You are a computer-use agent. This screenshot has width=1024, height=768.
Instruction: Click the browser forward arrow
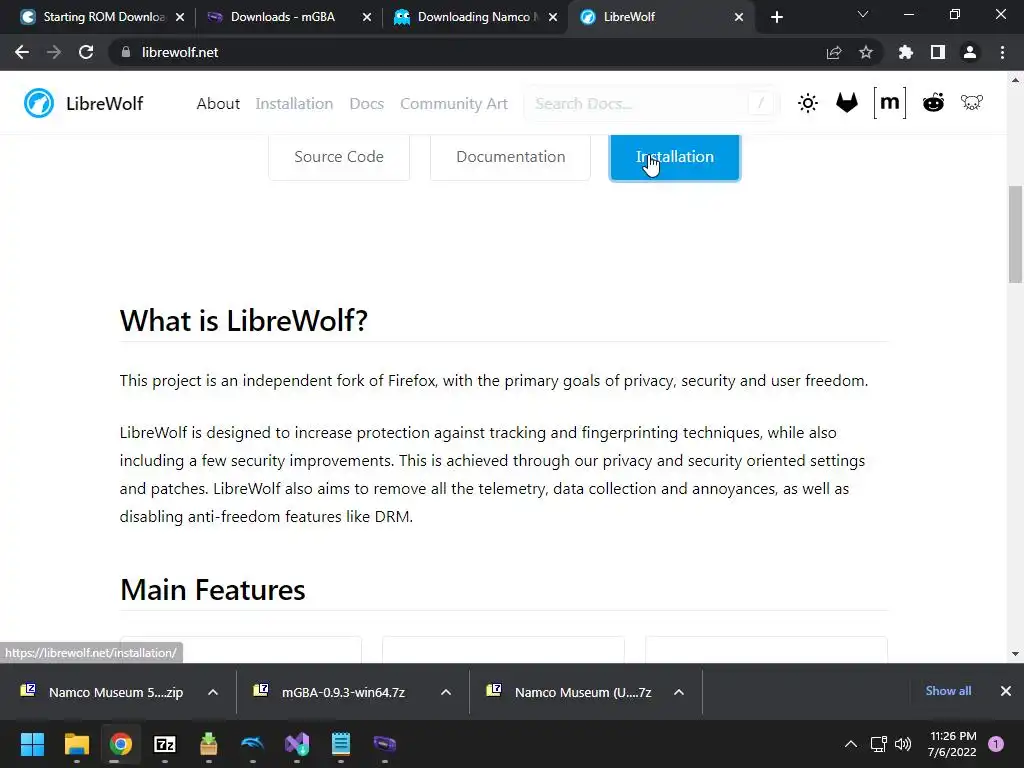tap(54, 52)
